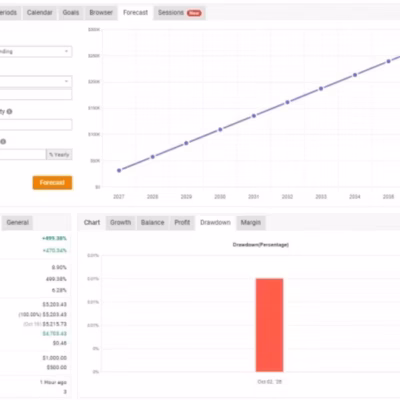
Task: Click the $500.00 value
Action: 57,367
